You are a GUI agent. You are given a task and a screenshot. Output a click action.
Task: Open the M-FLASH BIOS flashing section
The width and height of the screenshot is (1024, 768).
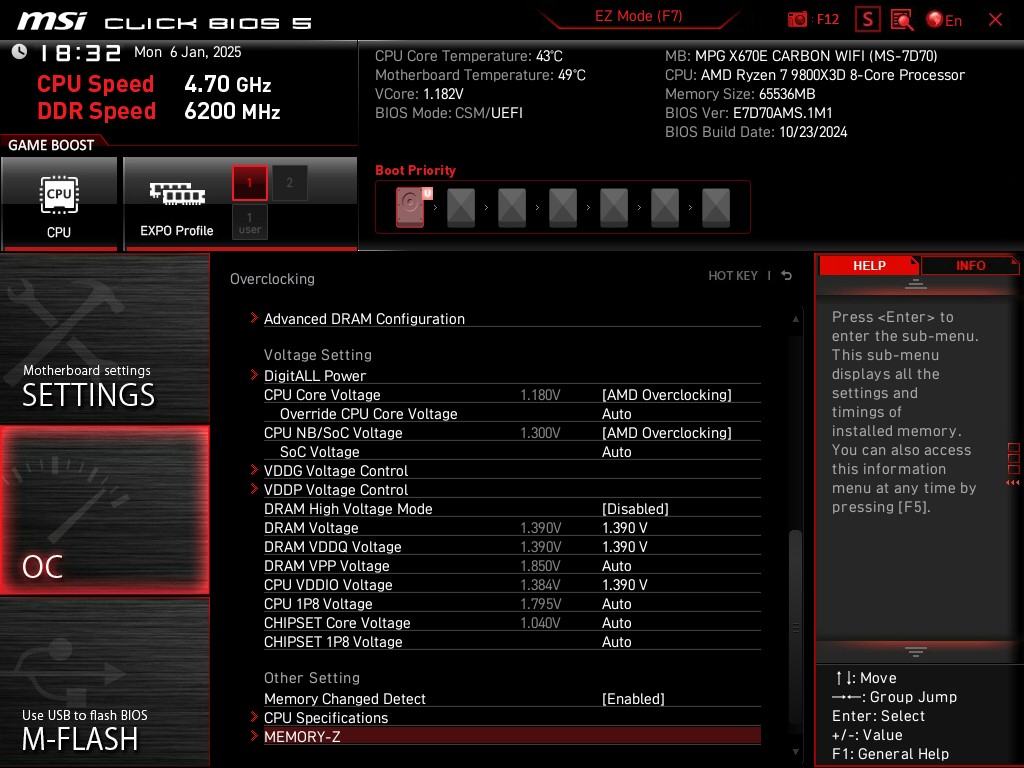(x=104, y=682)
